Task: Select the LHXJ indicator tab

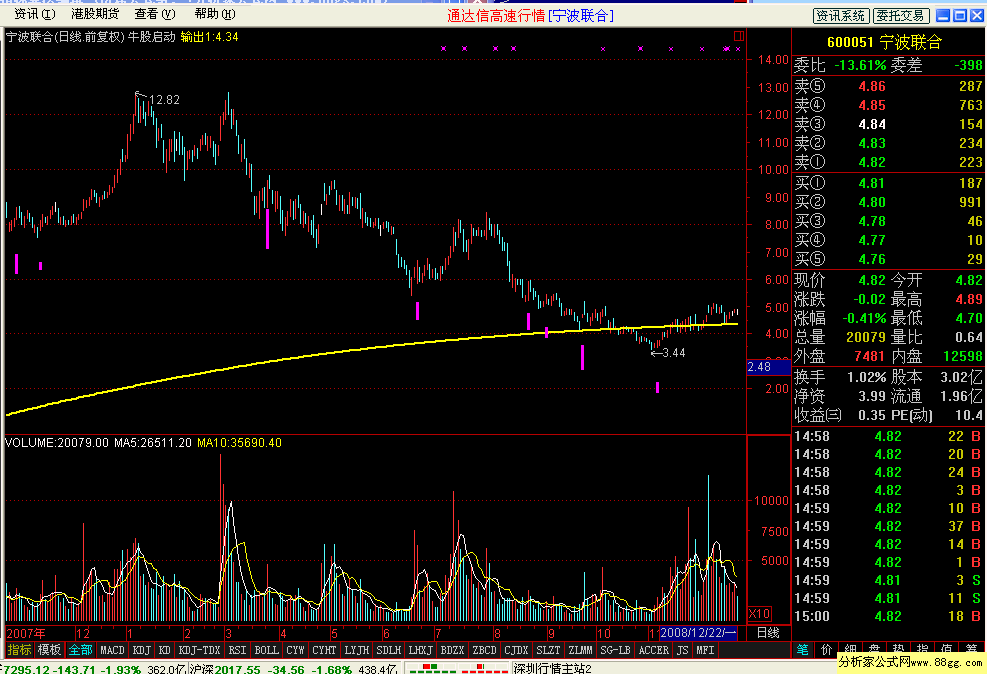Action: pyautogui.click(x=420, y=650)
